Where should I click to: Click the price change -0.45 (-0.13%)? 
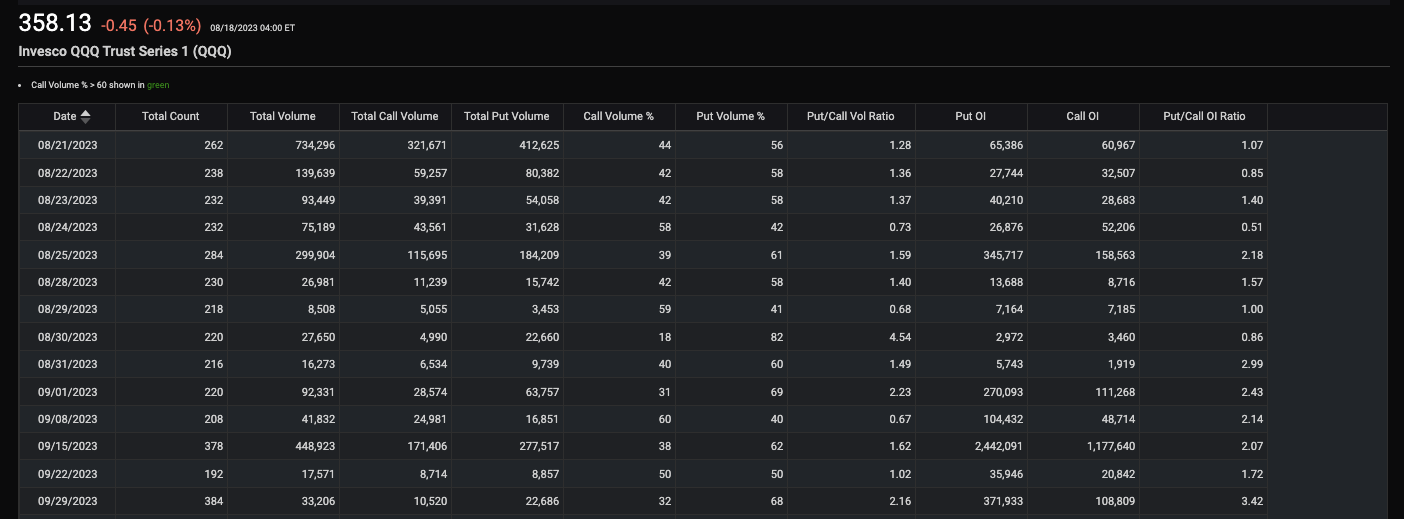tap(151, 26)
